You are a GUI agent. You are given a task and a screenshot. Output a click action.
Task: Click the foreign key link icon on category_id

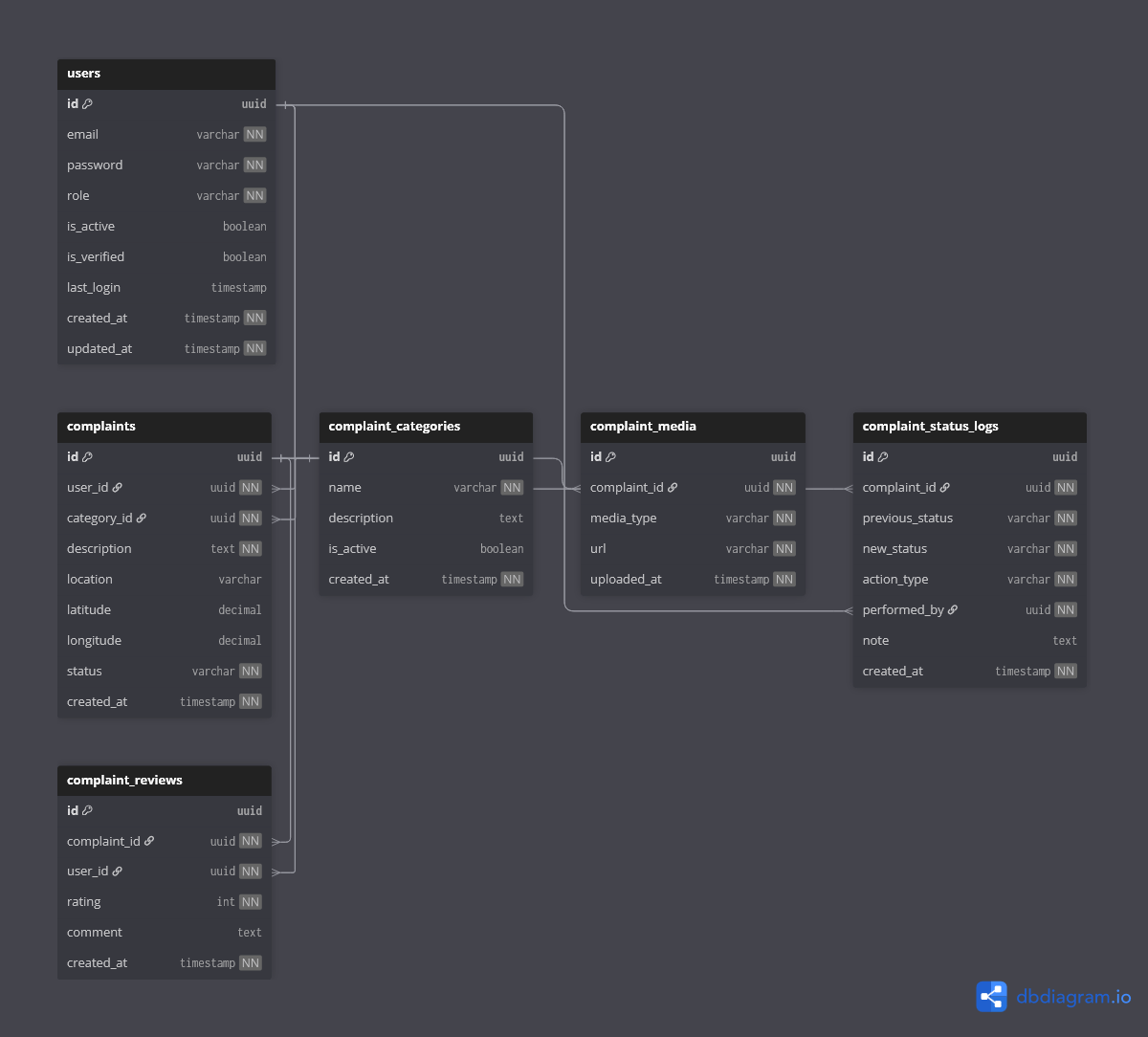point(142,518)
